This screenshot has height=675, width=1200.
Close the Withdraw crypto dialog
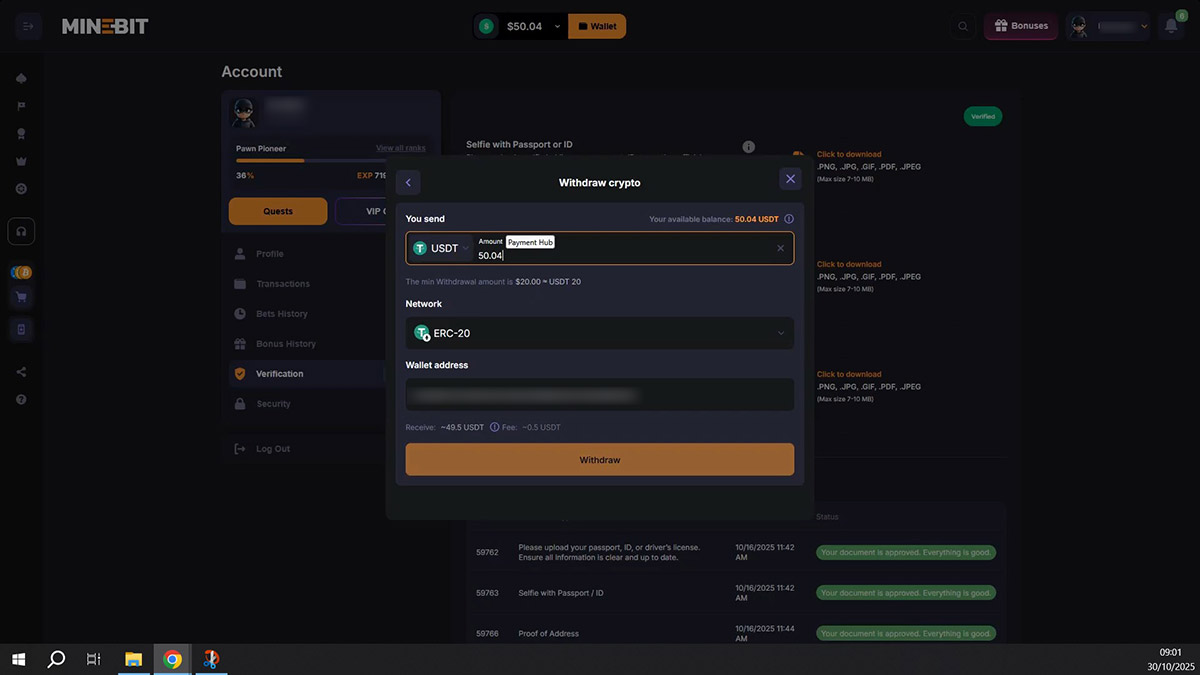(x=790, y=180)
